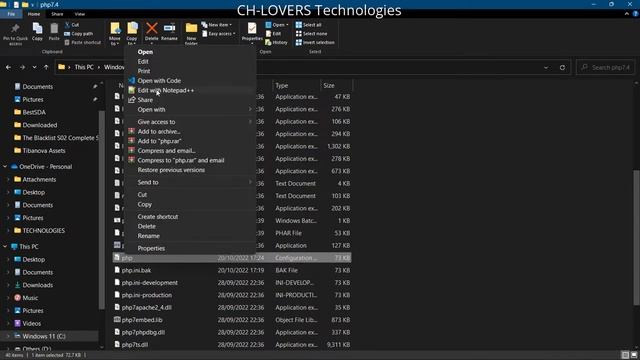Open address bar history dropdown

(546, 67)
